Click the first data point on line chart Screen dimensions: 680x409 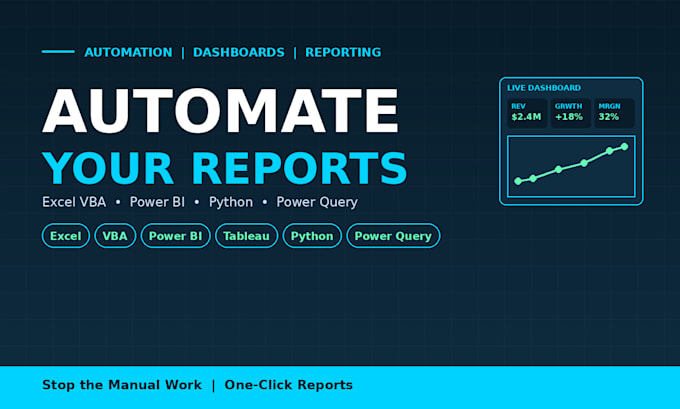pos(518,181)
